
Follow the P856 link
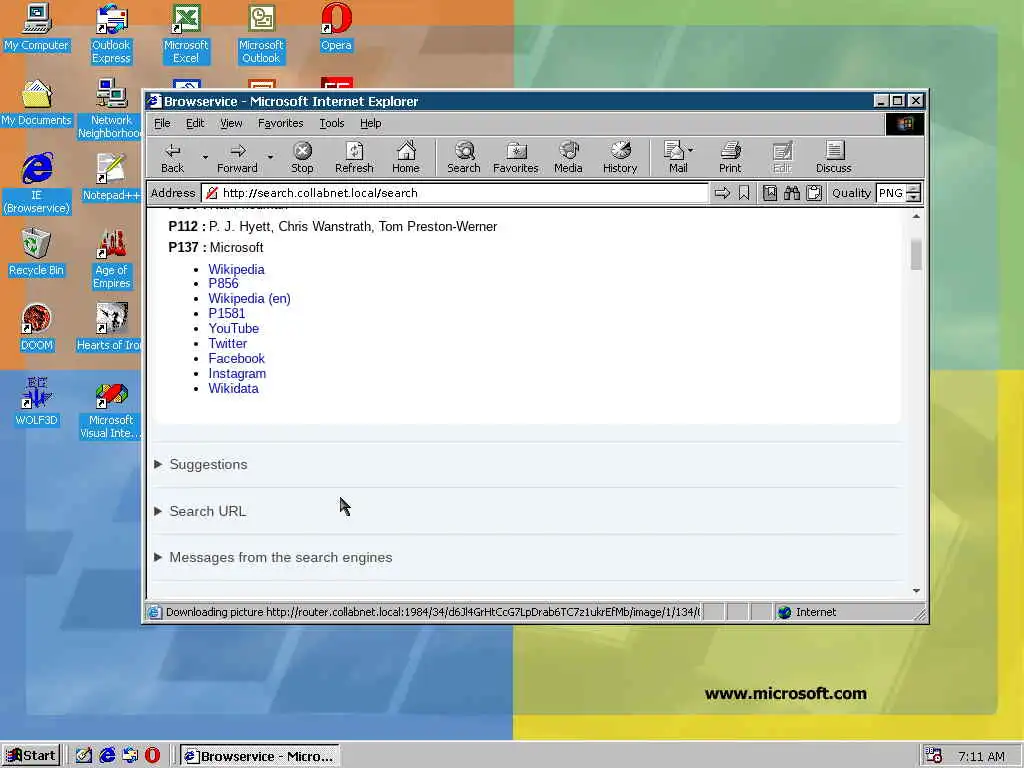pos(223,283)
